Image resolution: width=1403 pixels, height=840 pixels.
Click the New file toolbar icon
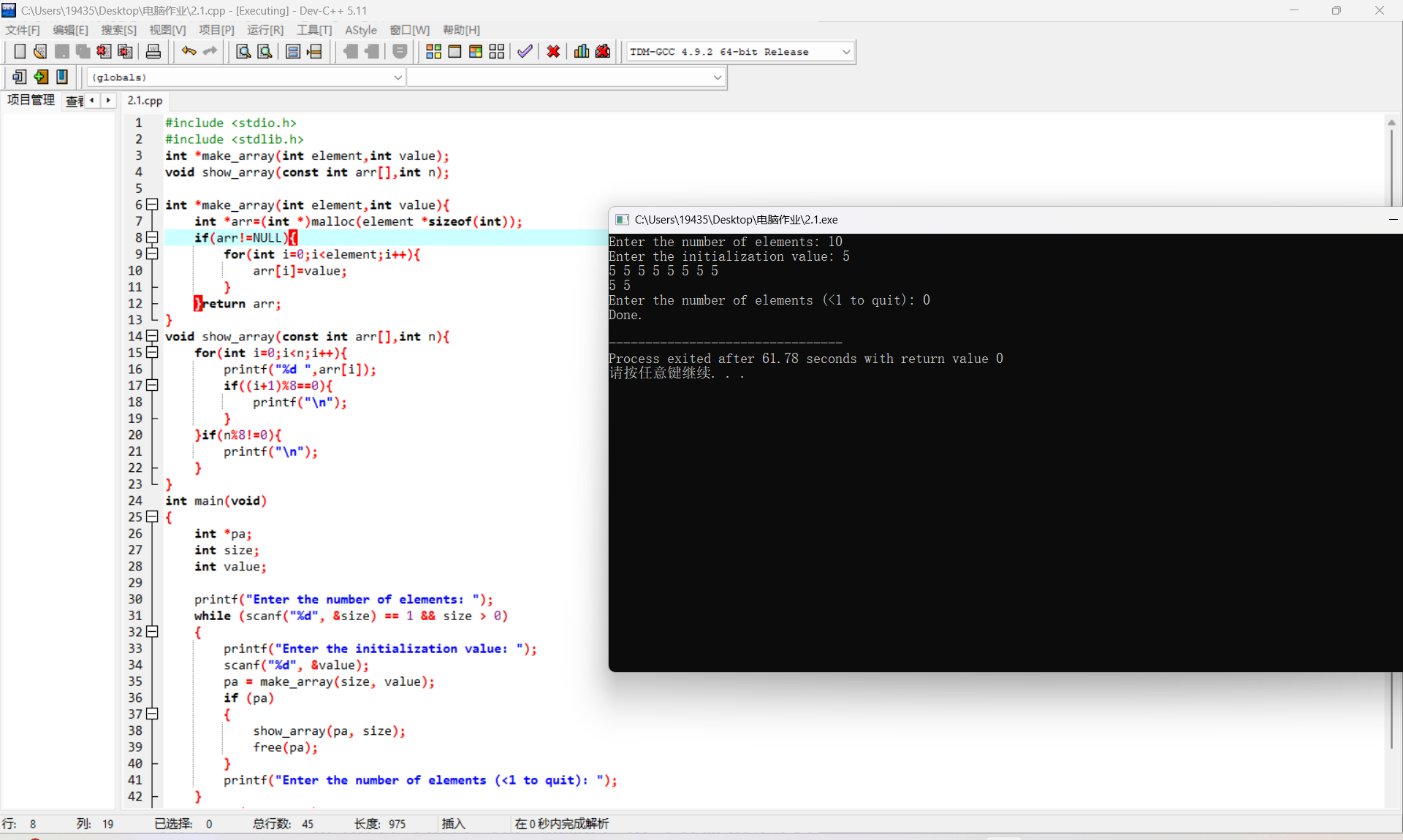click(20, 52)
